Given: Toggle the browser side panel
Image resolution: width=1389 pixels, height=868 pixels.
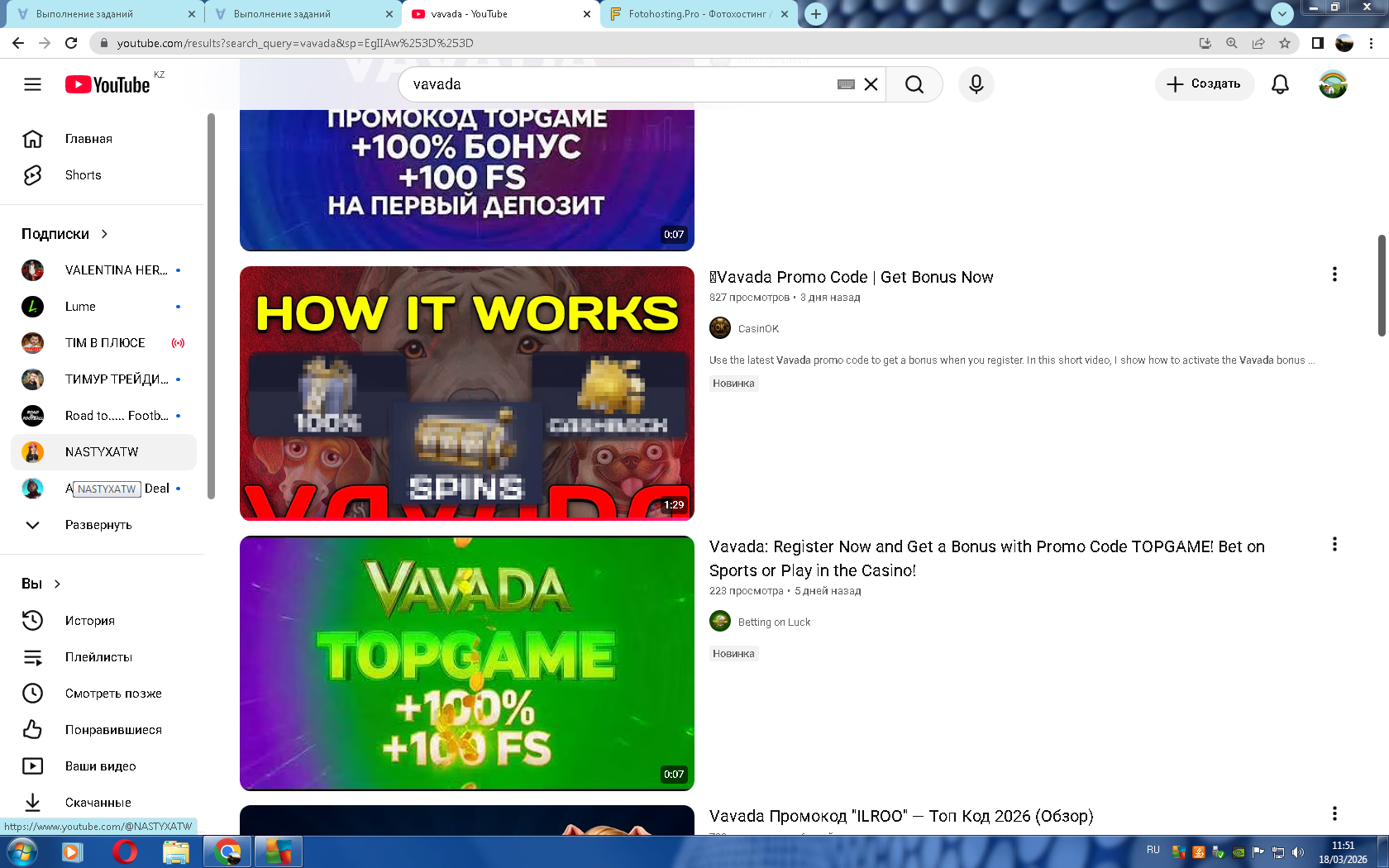Looking at the screenshot, I should click(x=1318, y=43).
